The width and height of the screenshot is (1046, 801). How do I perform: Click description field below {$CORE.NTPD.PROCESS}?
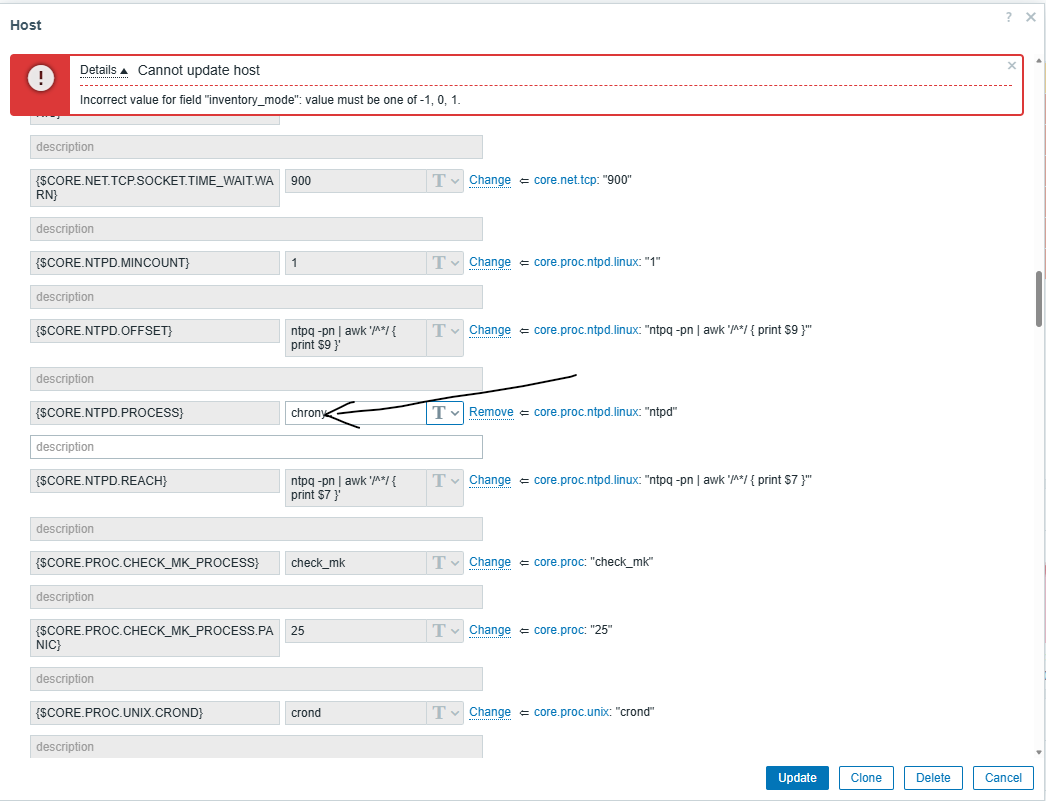256,447
